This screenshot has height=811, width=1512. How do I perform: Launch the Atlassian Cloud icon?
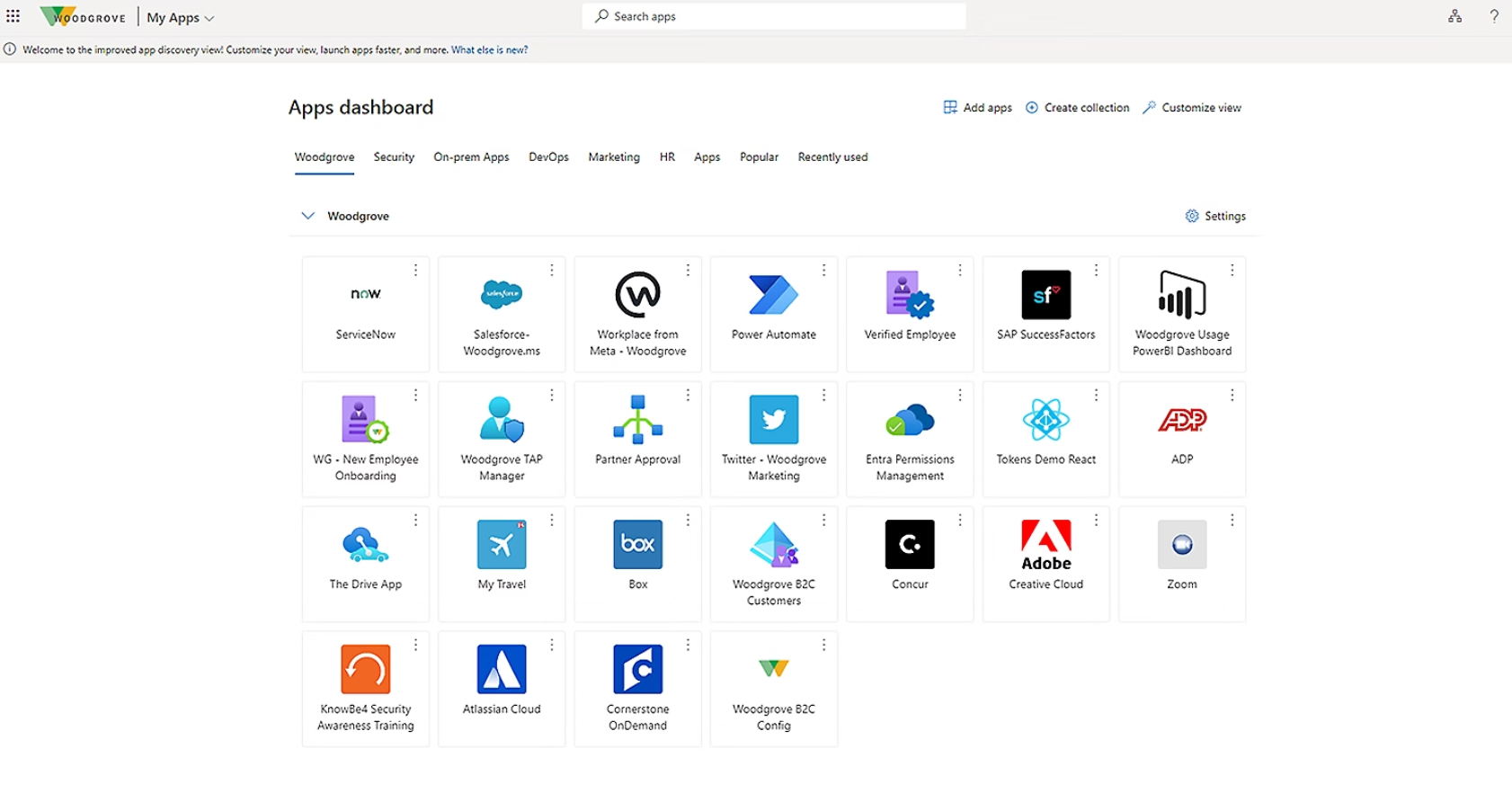click(502, 669)
